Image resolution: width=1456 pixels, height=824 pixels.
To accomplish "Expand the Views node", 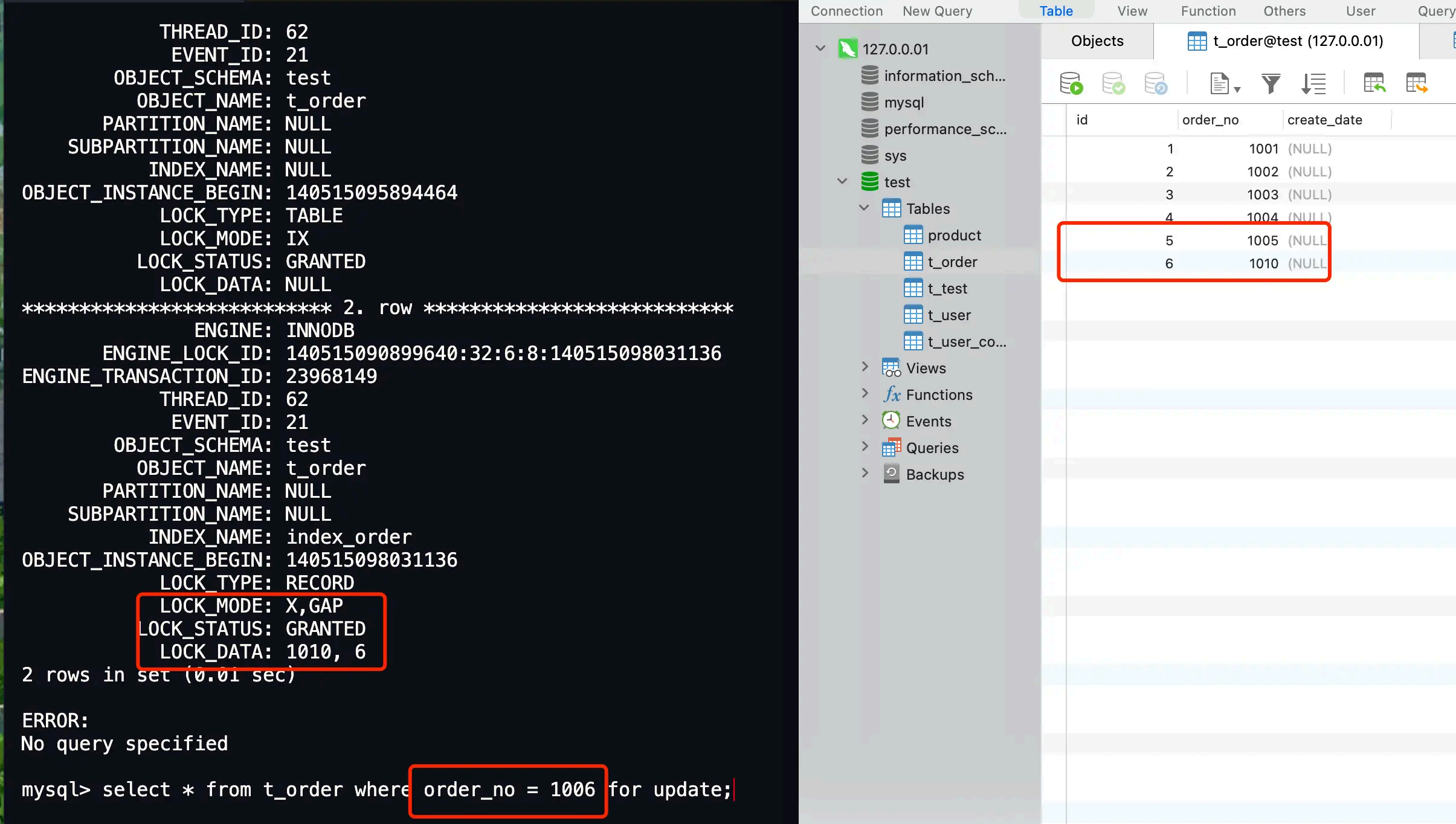I will [x=865, y=367].
